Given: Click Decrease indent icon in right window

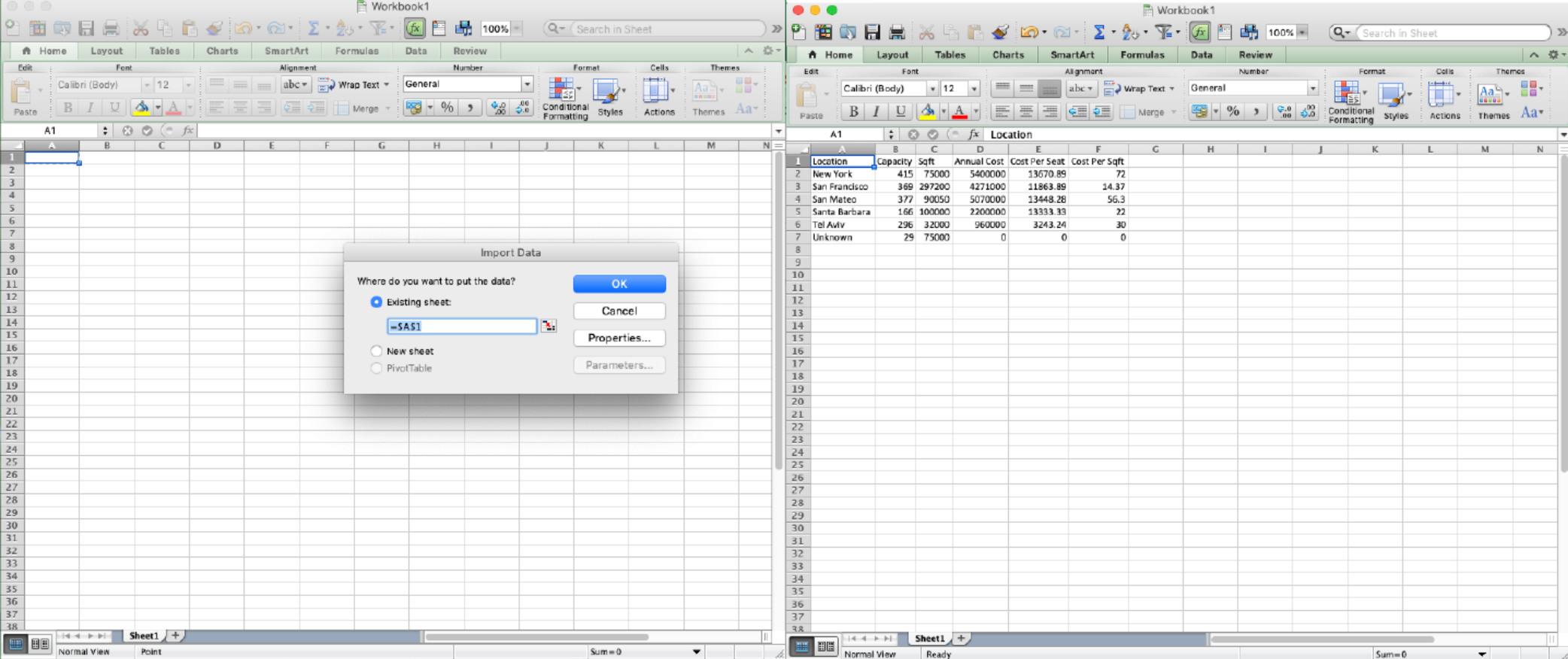Looking at the screenshot, I should 1077,111.
